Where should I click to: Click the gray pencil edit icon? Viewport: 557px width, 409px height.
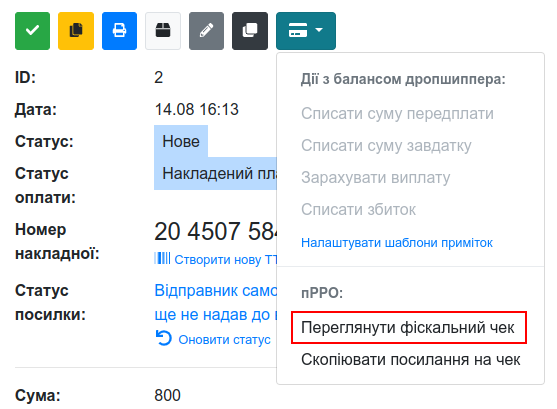206,31
